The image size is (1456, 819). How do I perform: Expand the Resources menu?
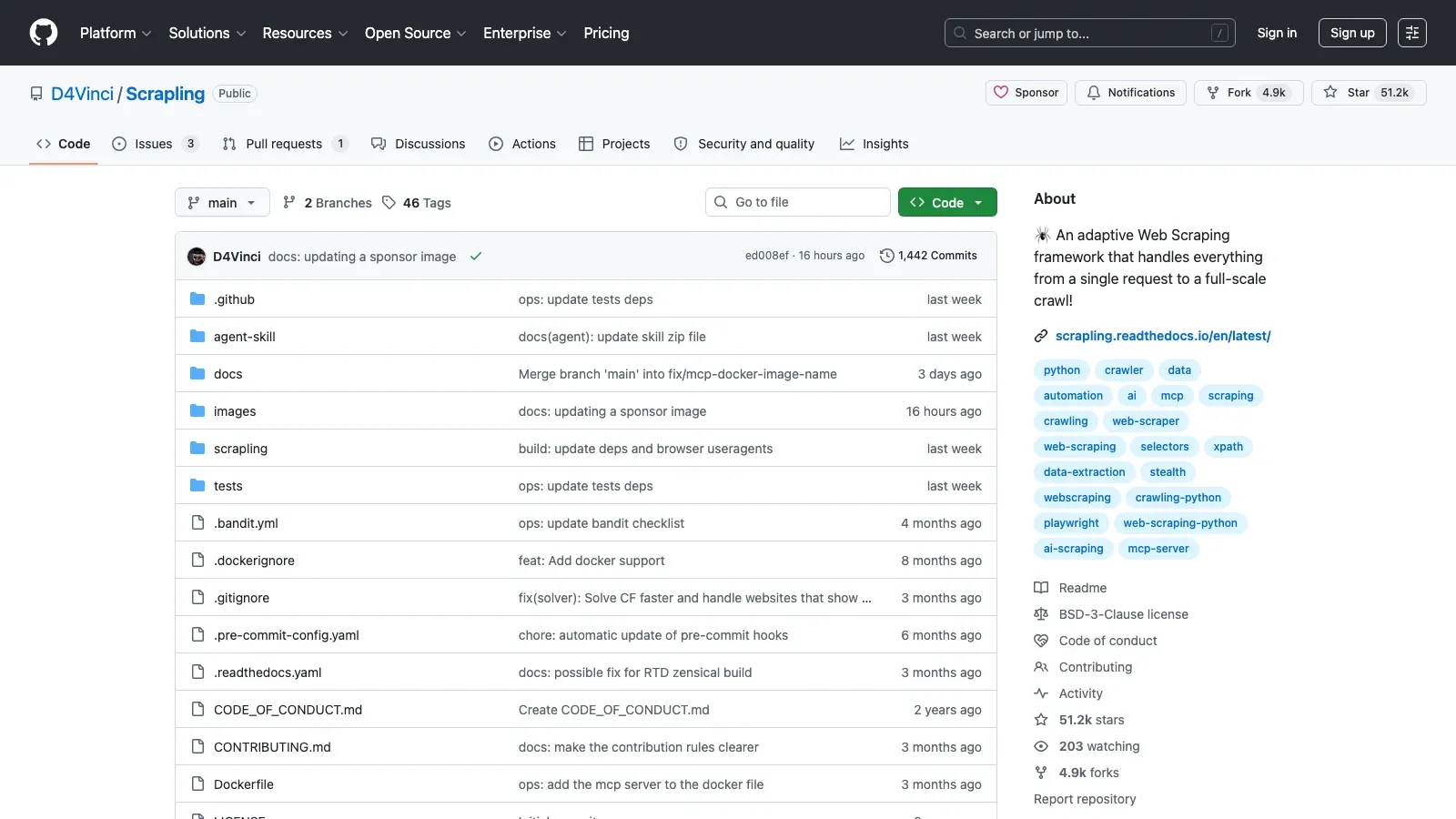point(305,33)
